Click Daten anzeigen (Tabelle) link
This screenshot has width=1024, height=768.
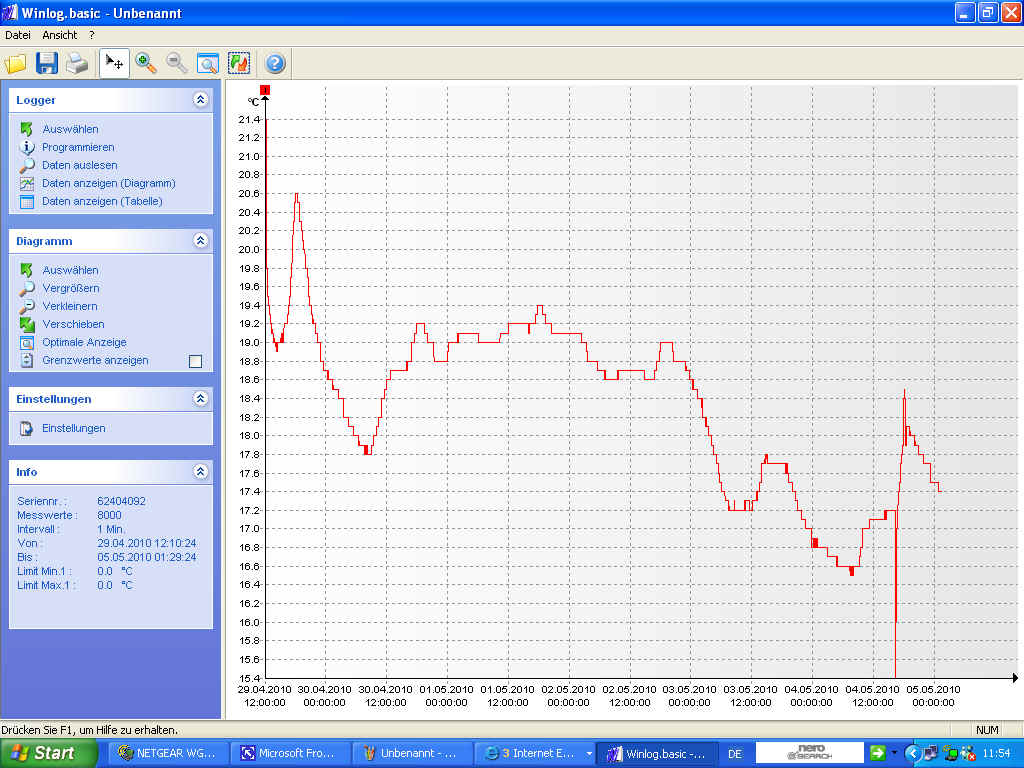pyautogui.click(x=103, y=202)
